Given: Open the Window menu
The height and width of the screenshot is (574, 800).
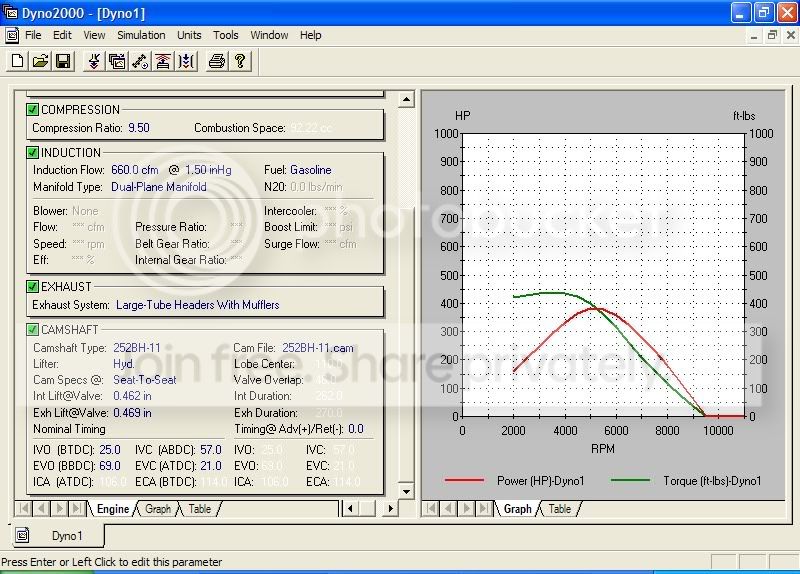Looking at the screenshot, I should [x=269, y=35].
